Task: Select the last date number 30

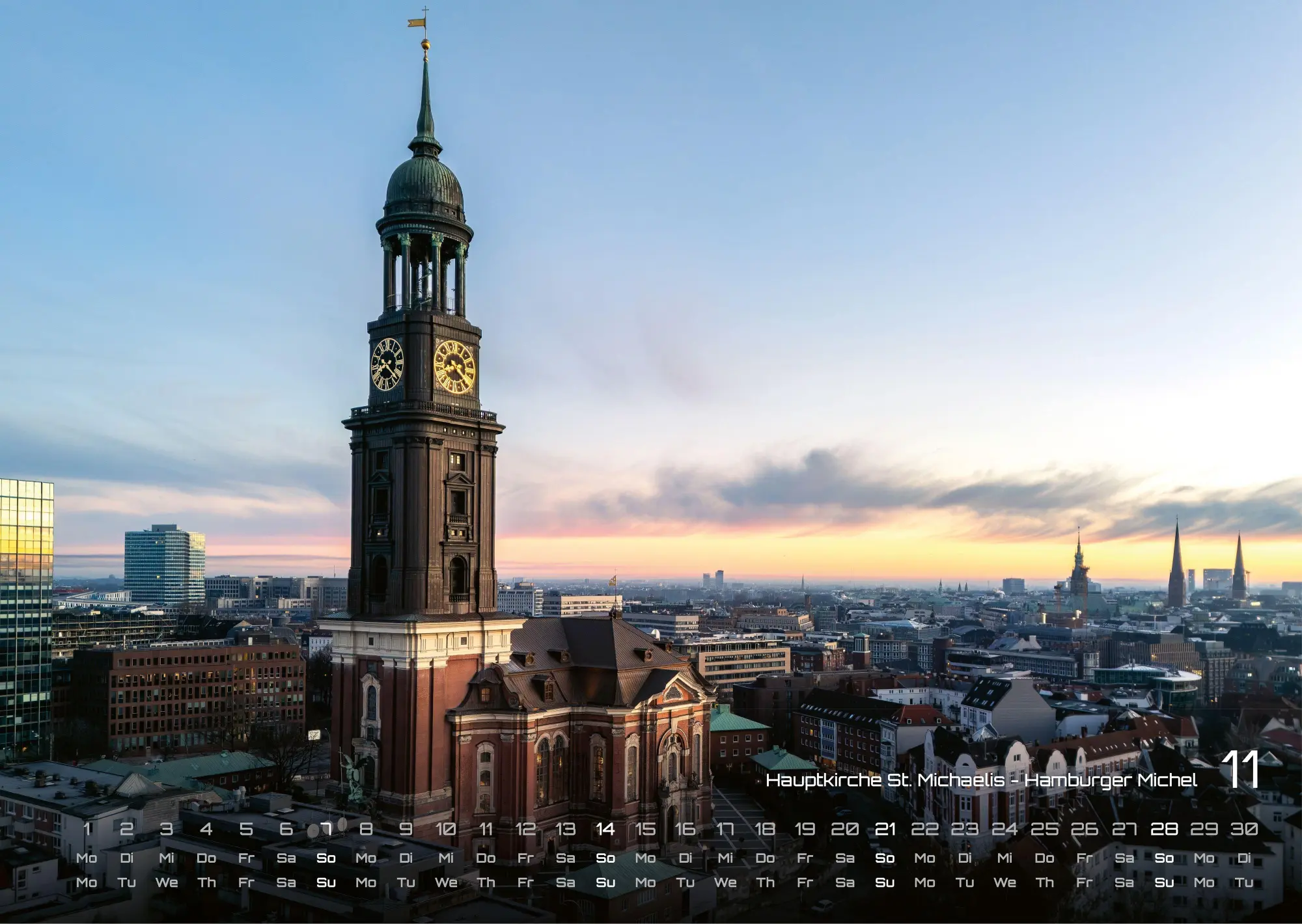Action: click(1244, 829)
